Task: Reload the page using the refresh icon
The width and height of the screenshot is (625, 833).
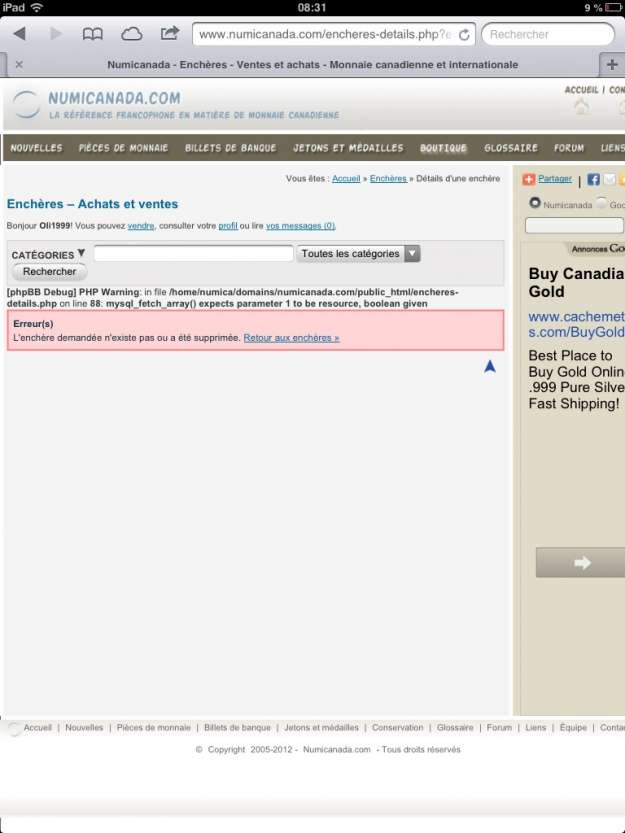Action: (x=464, y=35)
